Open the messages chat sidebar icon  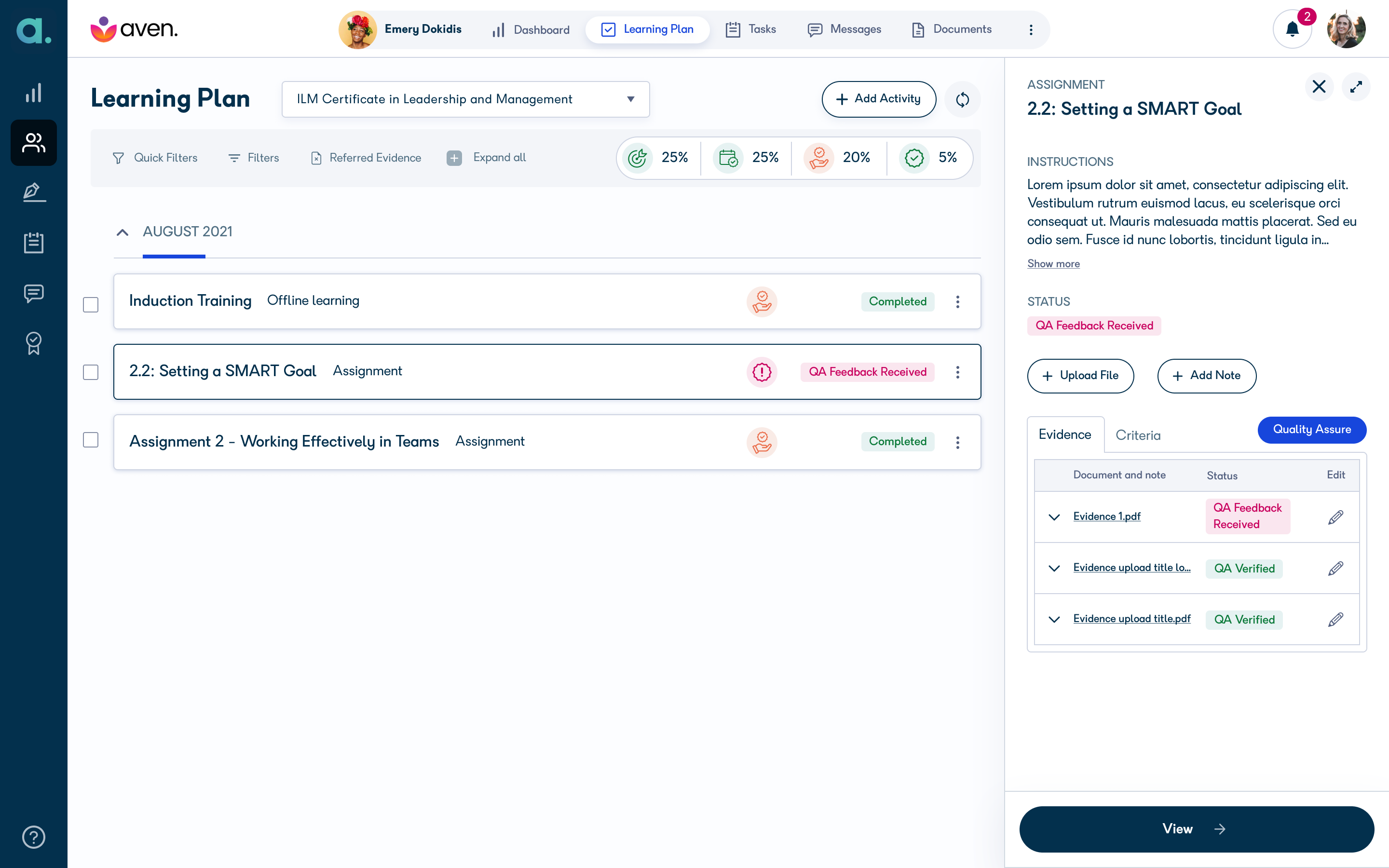(x=33, y=293)
